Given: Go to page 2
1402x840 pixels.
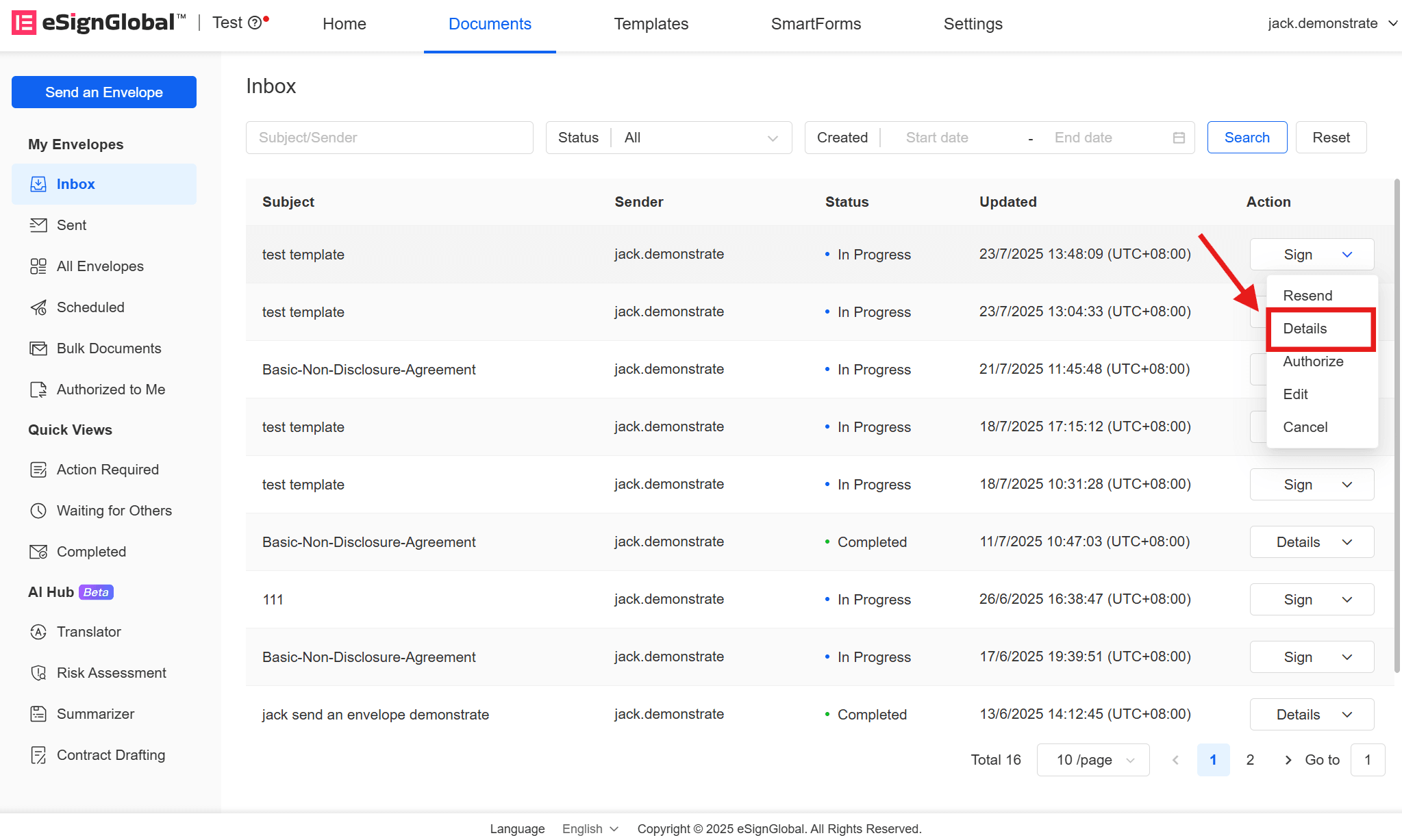Looking at the screenshot, I should pos(1250,760).
